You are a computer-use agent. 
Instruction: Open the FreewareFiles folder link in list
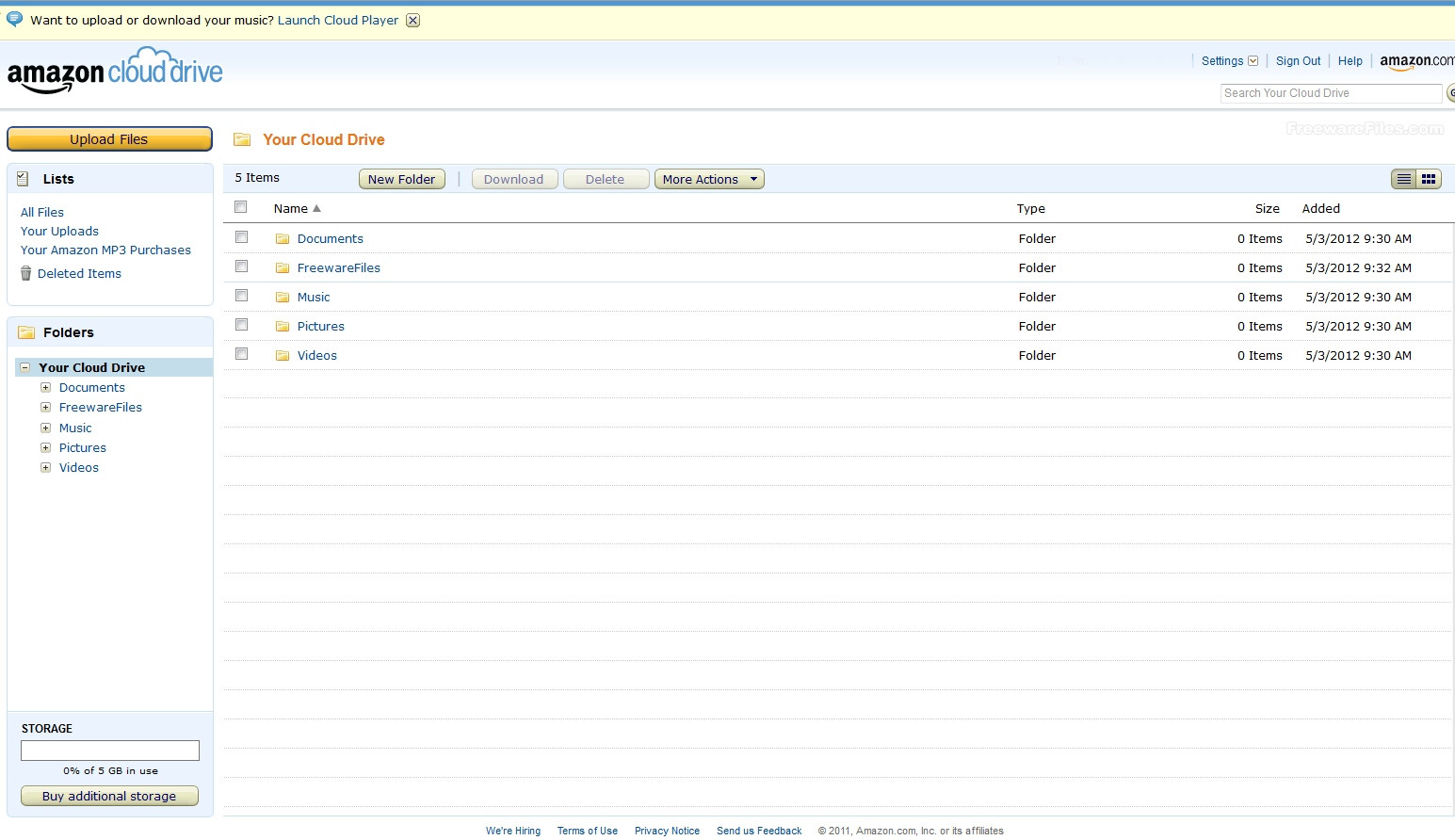pos(339,268)
